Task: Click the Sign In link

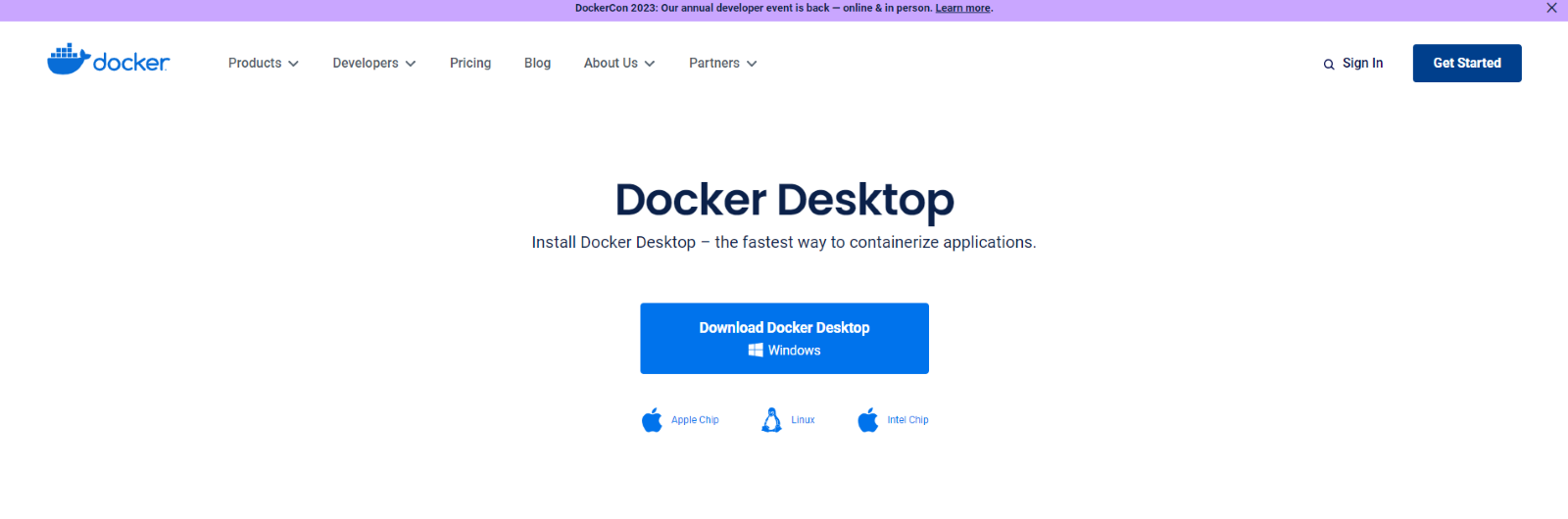Action: click(1362, 63)
